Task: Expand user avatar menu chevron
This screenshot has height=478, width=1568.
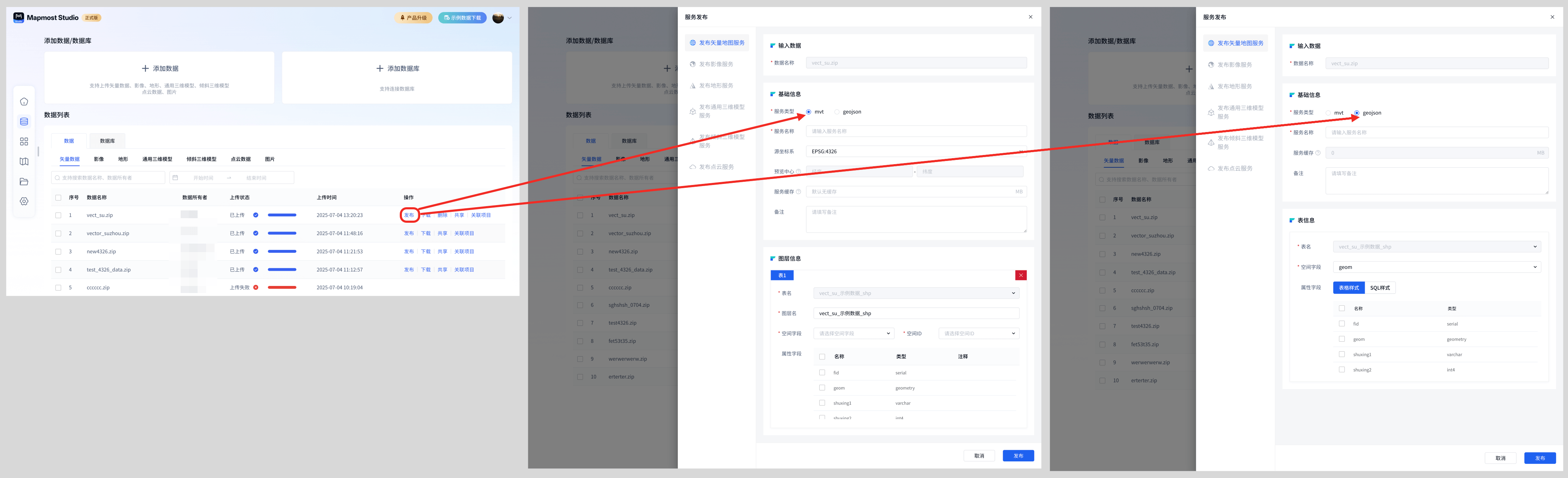Action: (x=509, y=18)
